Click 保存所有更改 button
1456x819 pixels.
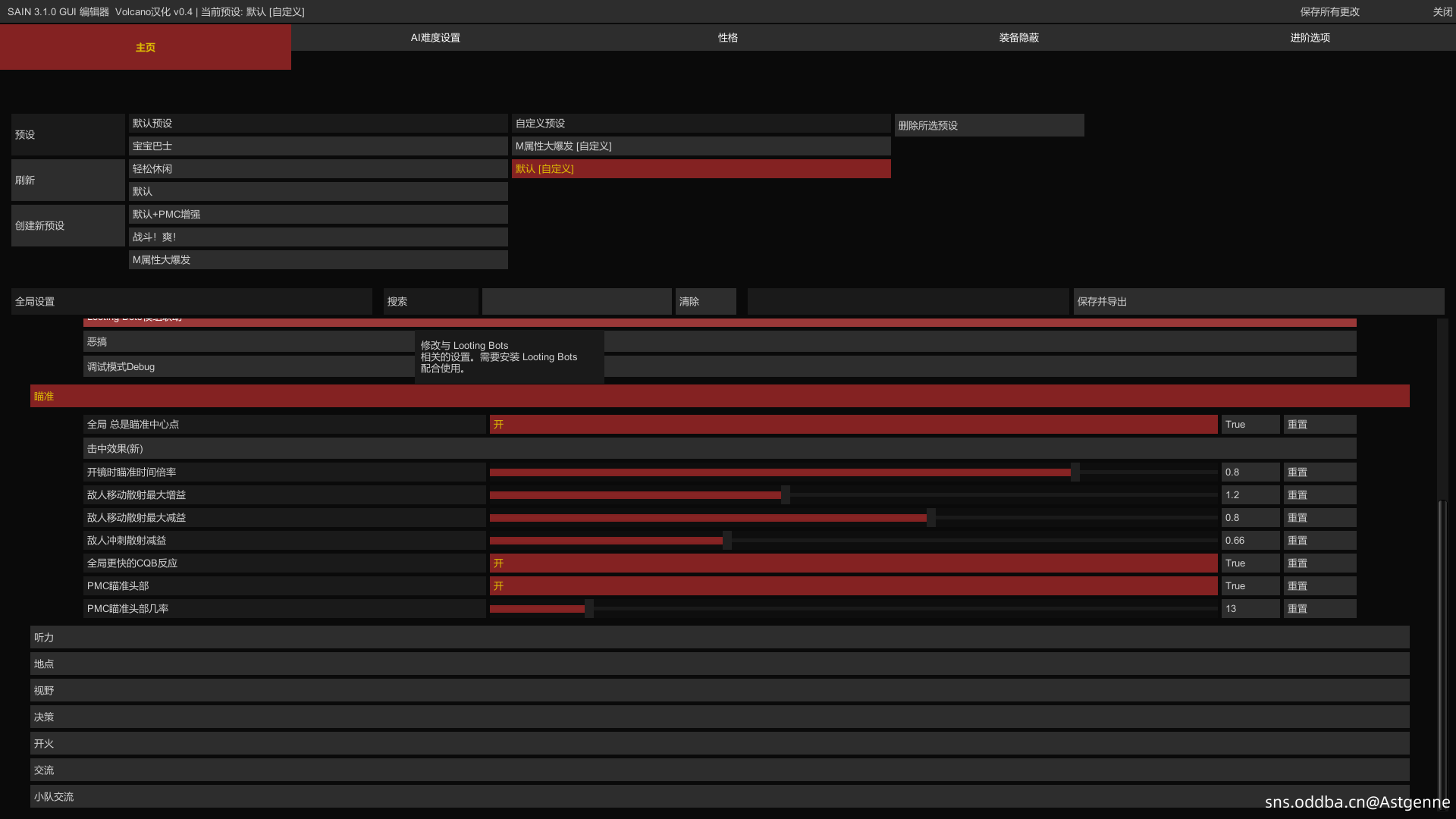(x=1329, y=12)
